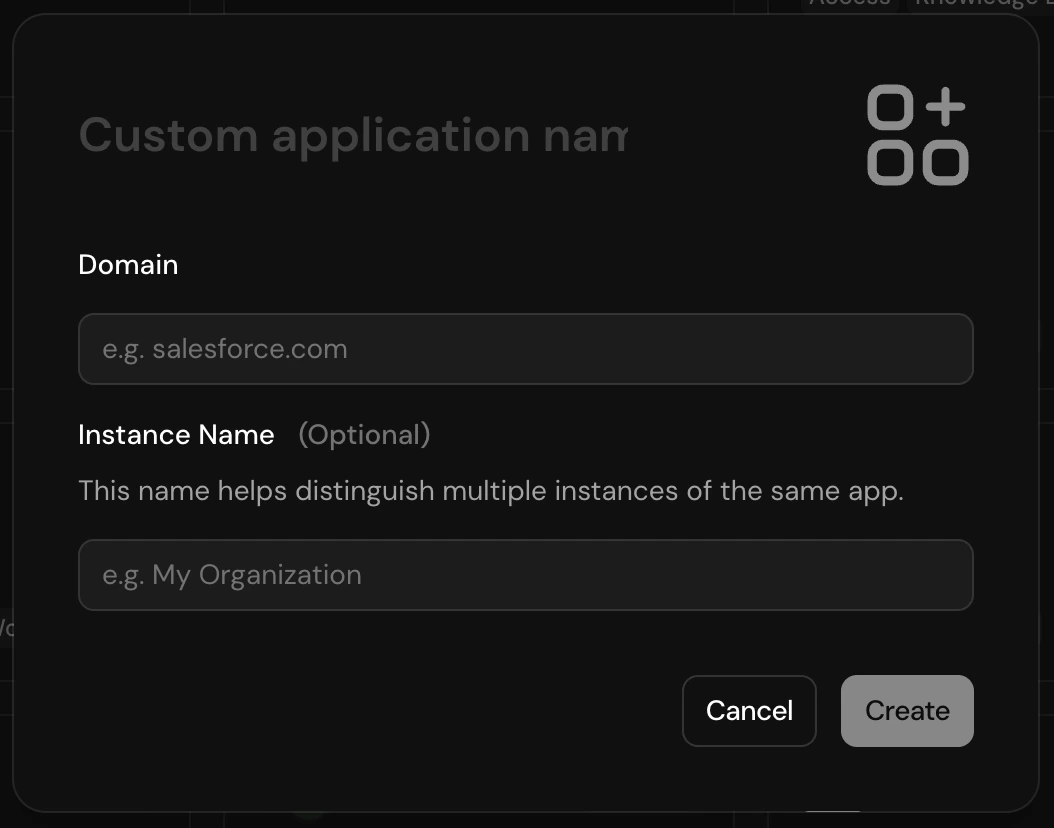1054x828 pixels.
Task: Click the My Organization placeholder text
Action: 232,574
